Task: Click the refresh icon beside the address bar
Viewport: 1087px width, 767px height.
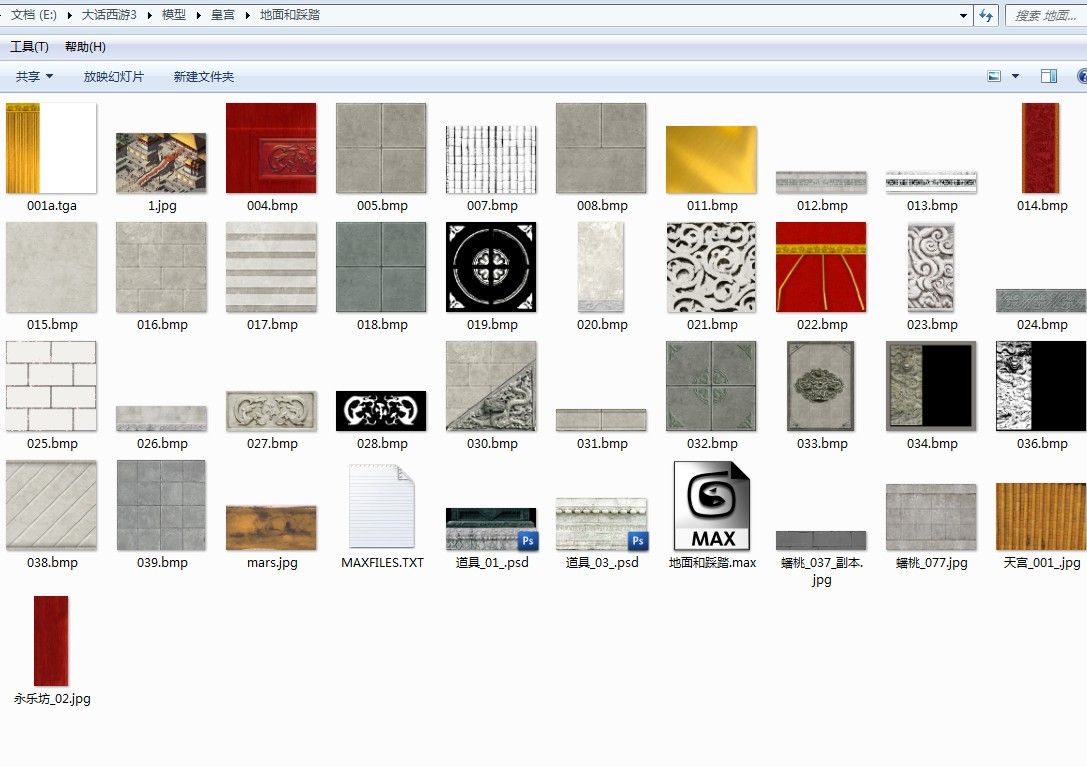Action: pyautogui.click(x=986, y=15)
